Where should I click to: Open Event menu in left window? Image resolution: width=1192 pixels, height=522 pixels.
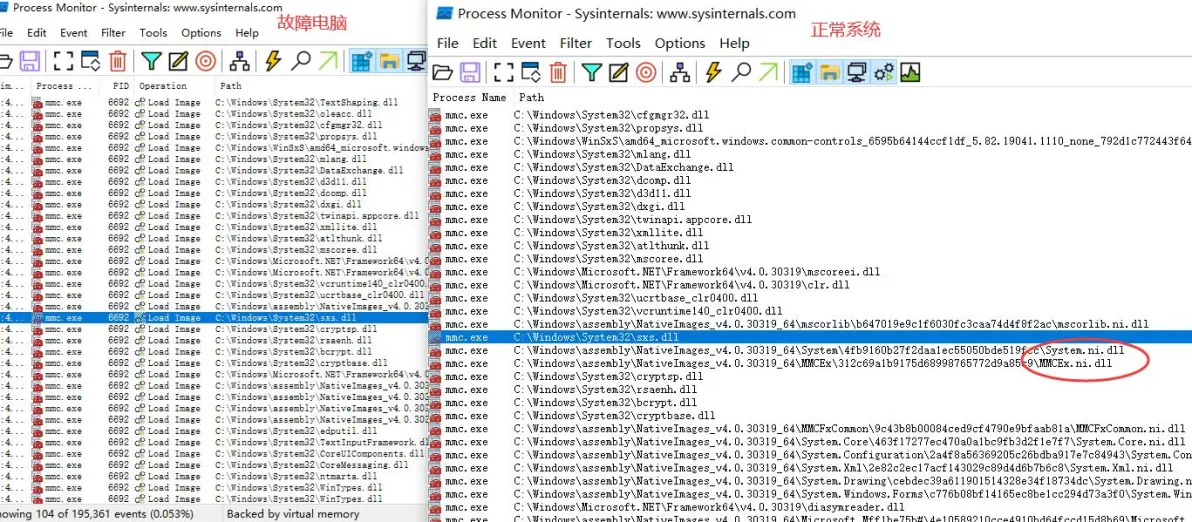74,33
